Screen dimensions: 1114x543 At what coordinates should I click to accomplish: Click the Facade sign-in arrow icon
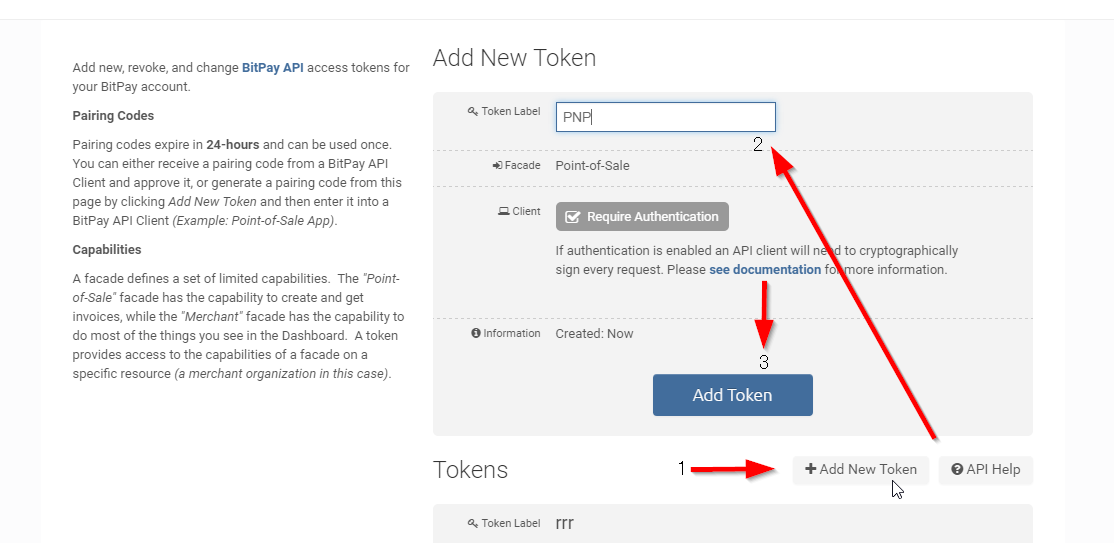click(x=497, y=166)
